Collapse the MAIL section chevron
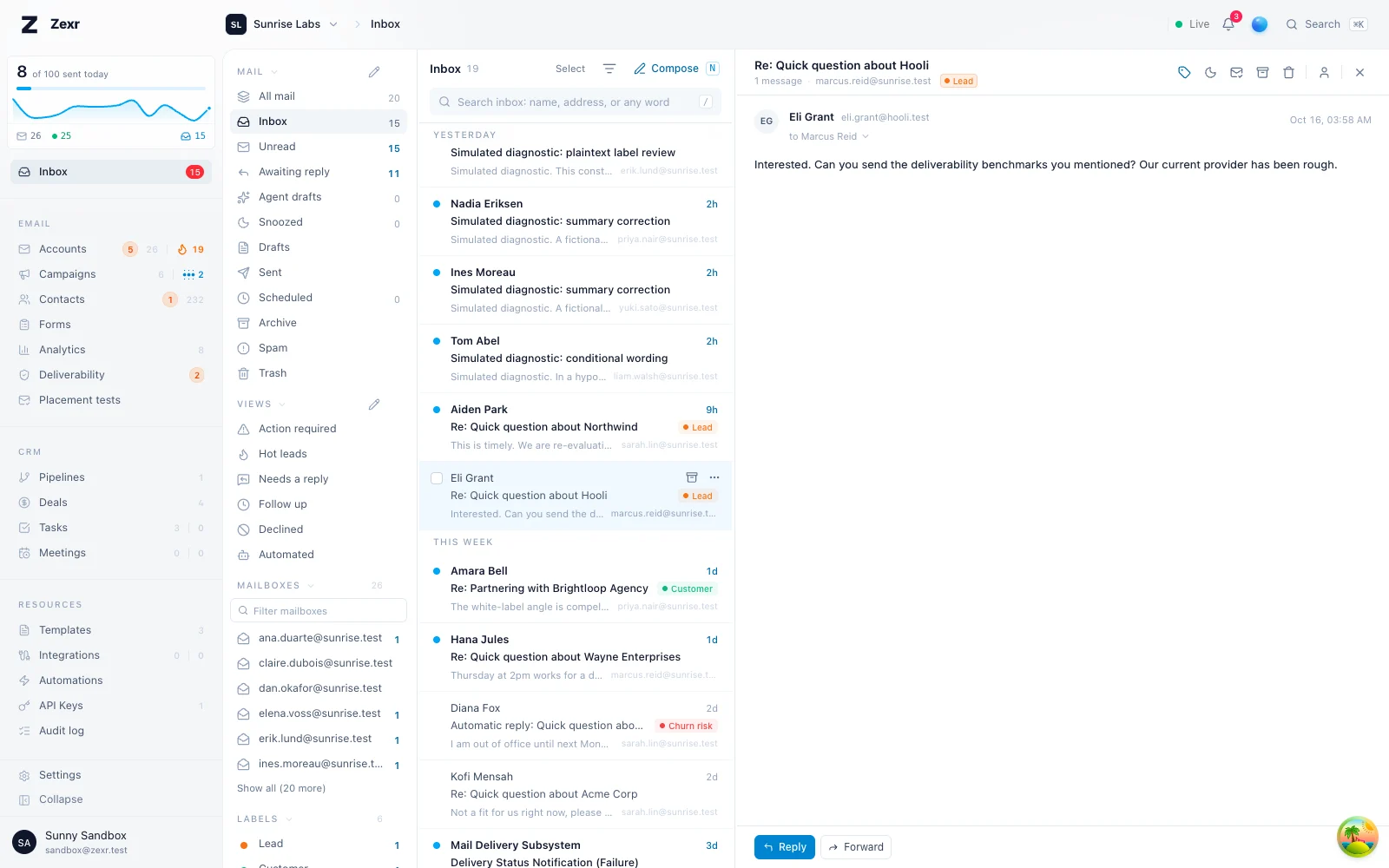The width and height of the screenshot is (1389, 868). pos(274,72)
